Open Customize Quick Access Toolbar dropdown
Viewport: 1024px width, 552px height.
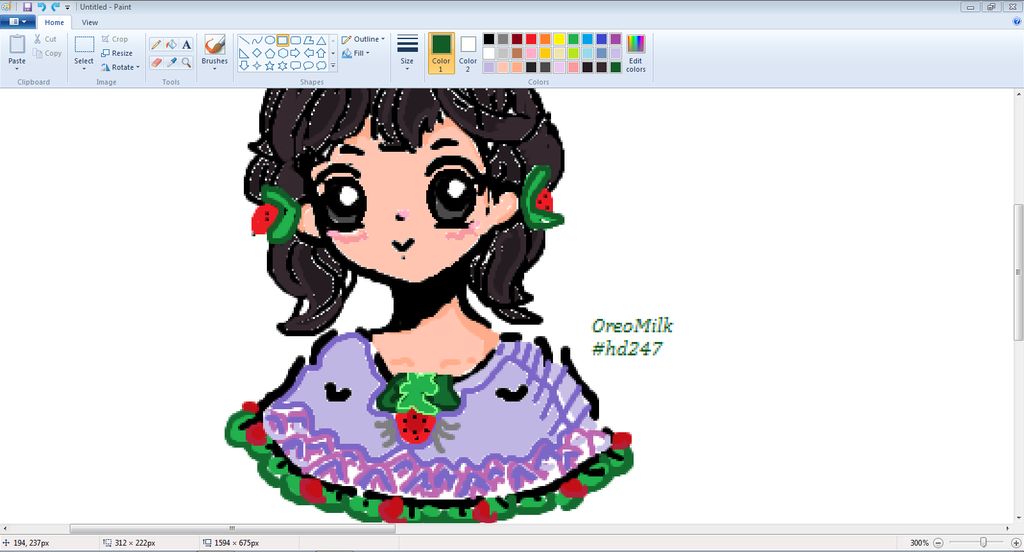tap(67, 7)
